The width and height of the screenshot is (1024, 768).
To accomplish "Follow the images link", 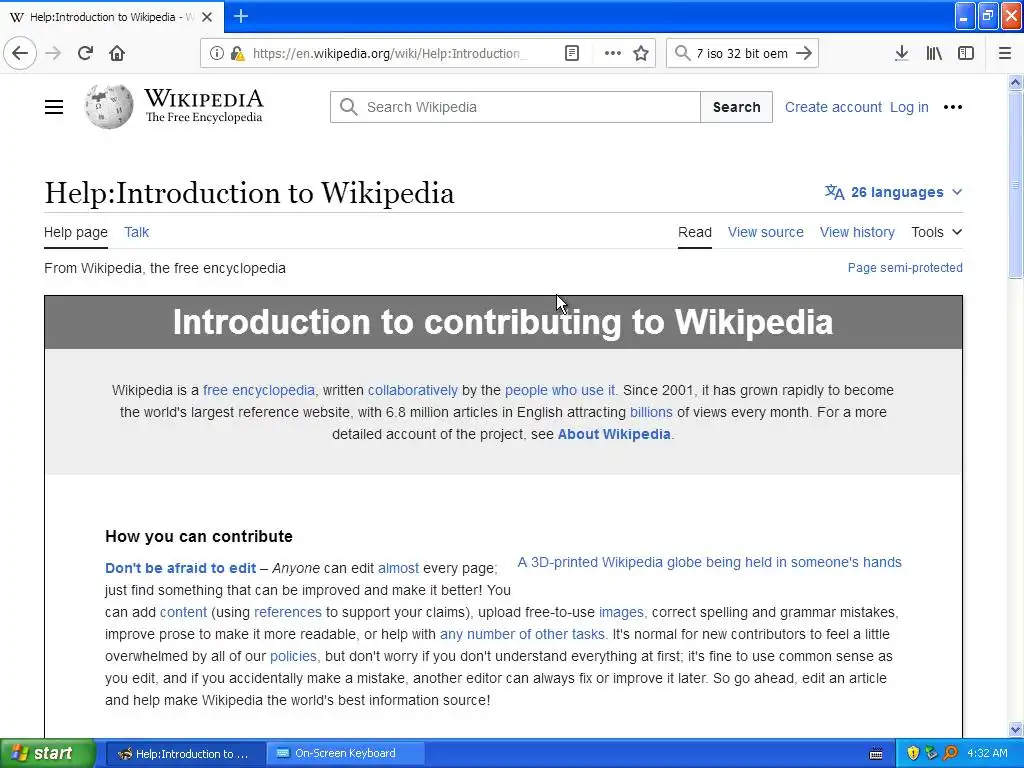I will pos(621,612).
